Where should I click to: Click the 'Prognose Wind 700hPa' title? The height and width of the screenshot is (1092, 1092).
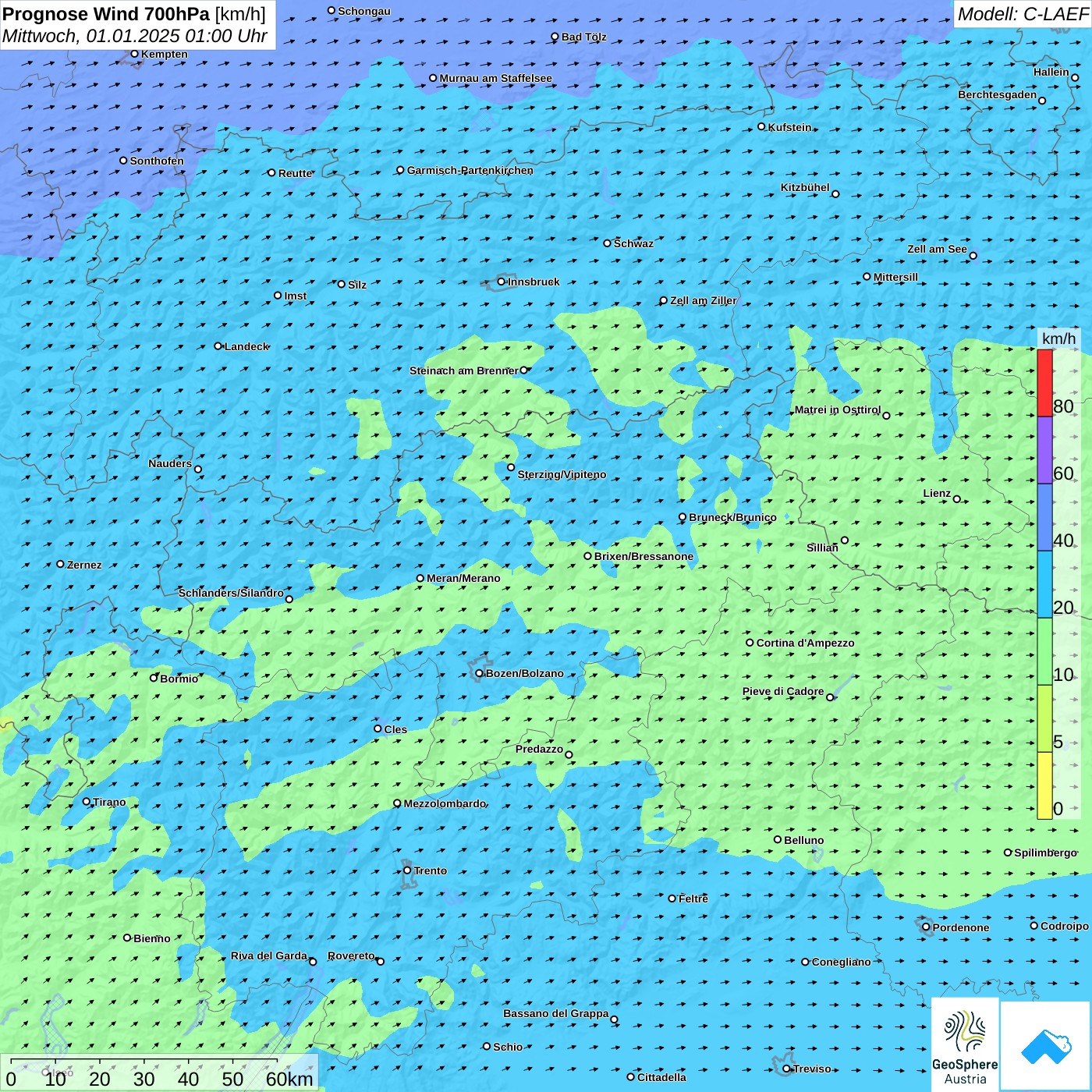pos(107,14)
